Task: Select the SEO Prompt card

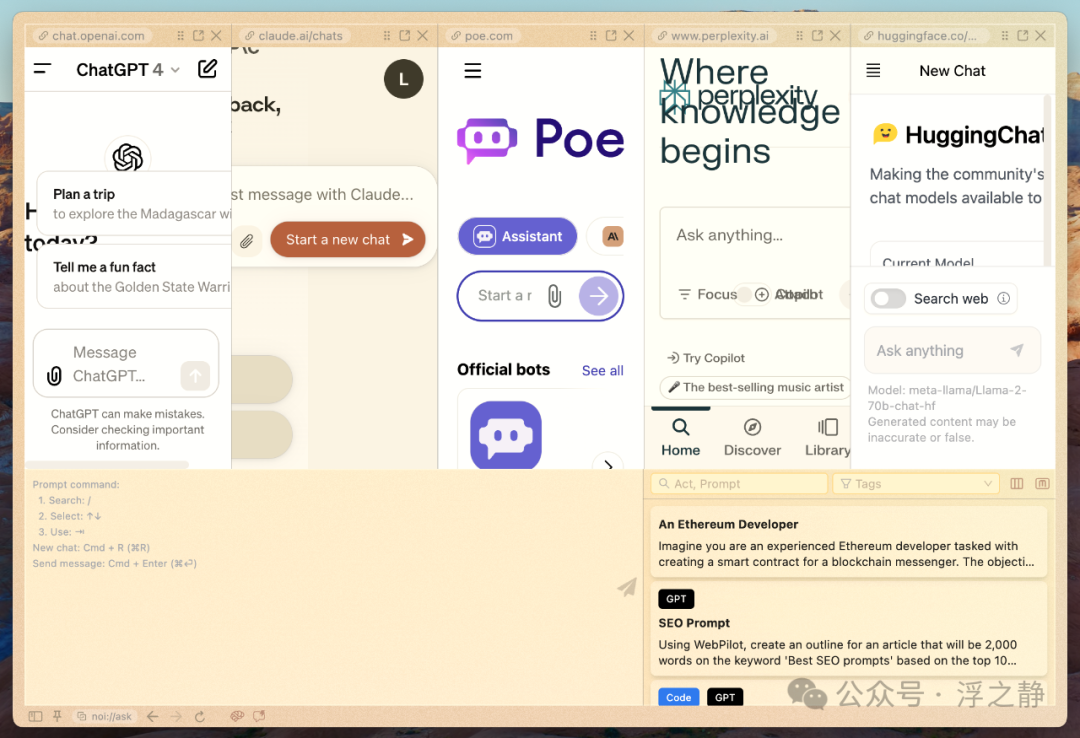Action: coord(849,629)
